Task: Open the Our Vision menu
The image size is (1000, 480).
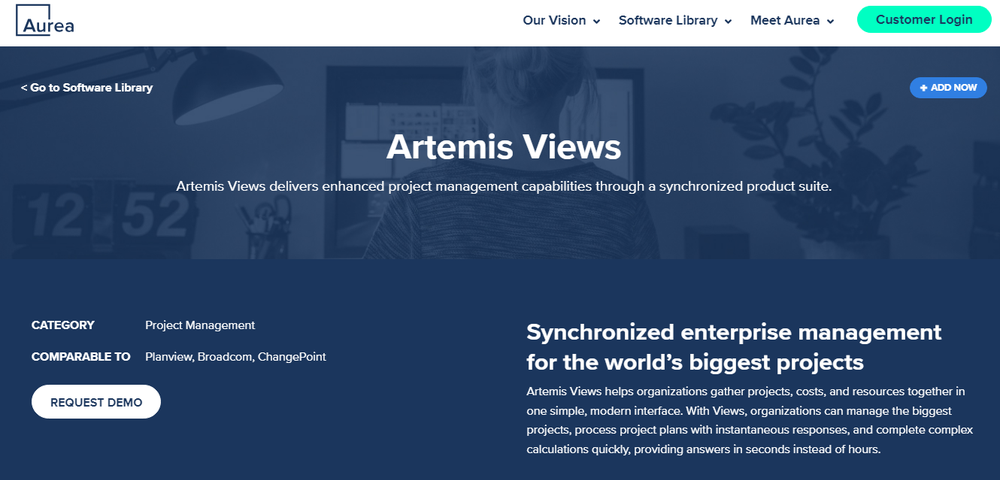Action: pos(554,20)
